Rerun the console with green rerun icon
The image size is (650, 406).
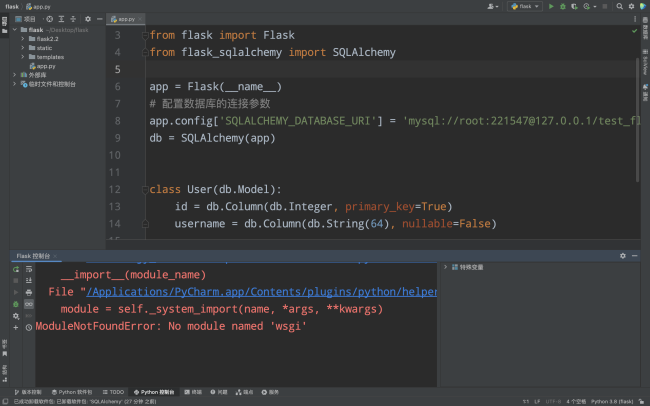click(x=16, y=269)
